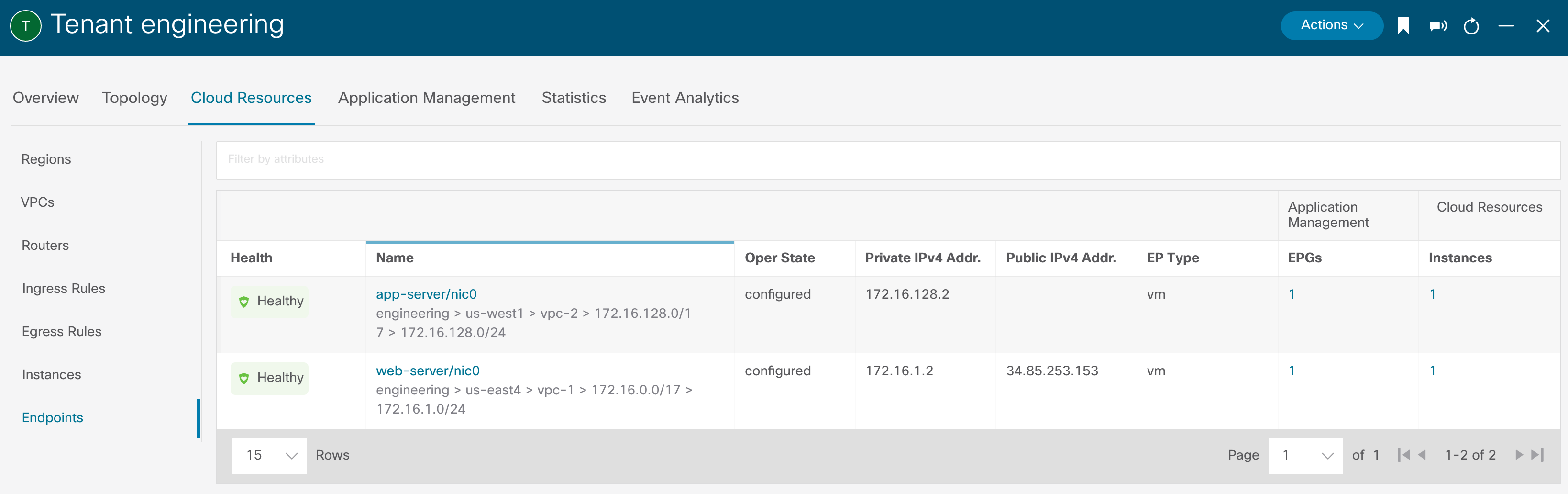
Task: Click the megaphone feedback icon
Action: click(1437, 25)
